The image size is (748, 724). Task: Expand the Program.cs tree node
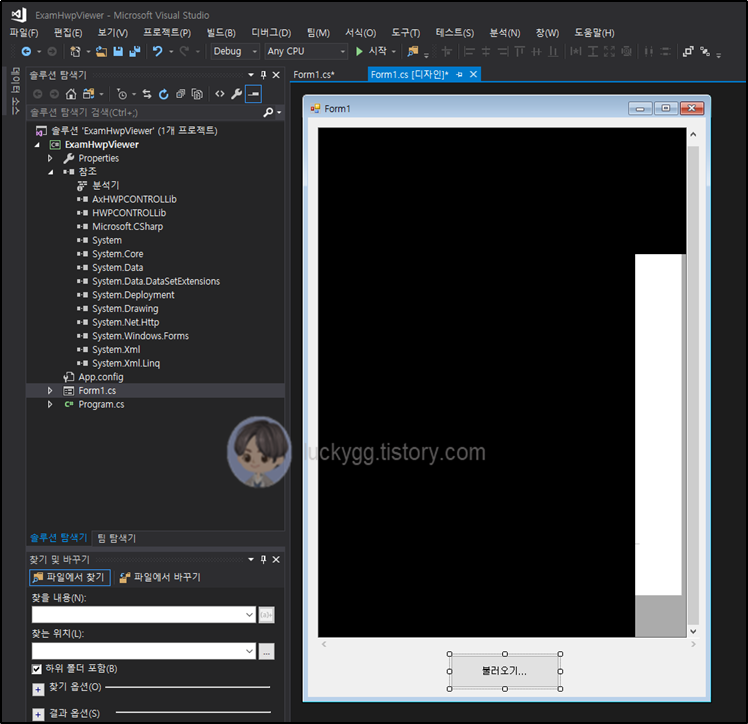(50, 404)
